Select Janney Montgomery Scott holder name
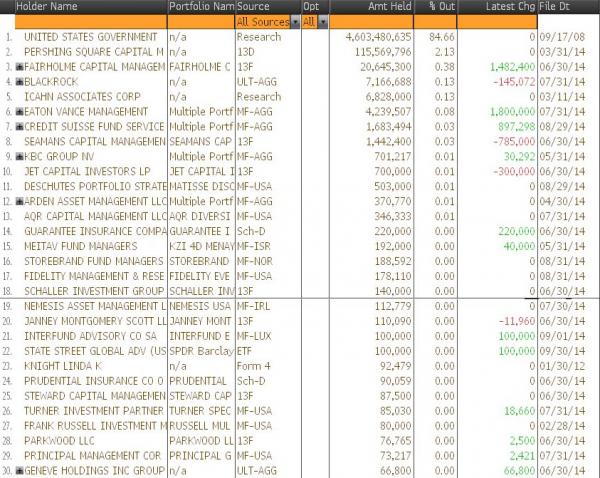600x478 pixels. click(95, 321)
